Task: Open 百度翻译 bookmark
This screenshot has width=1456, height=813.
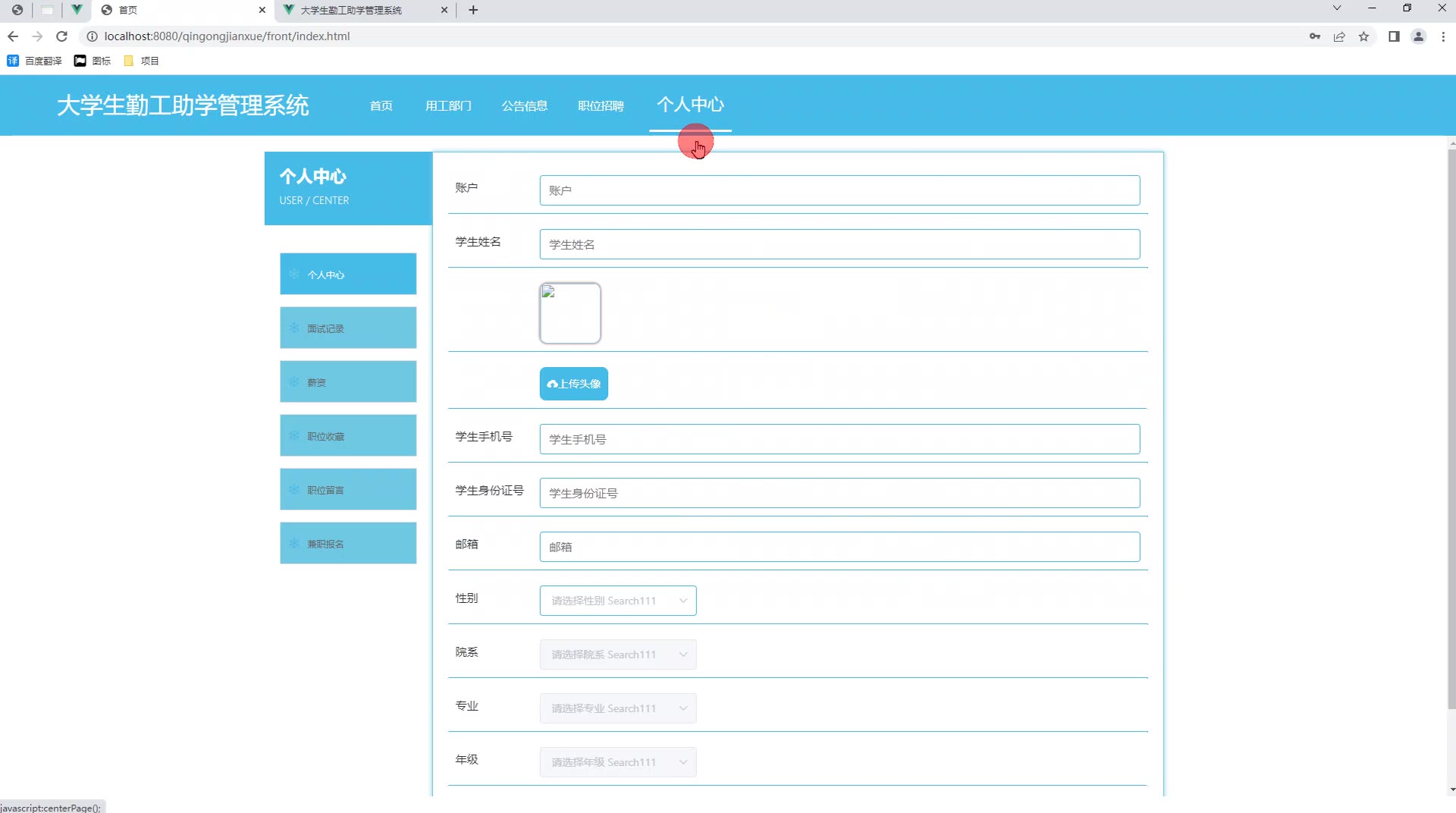Action: (x=35, y=61)
